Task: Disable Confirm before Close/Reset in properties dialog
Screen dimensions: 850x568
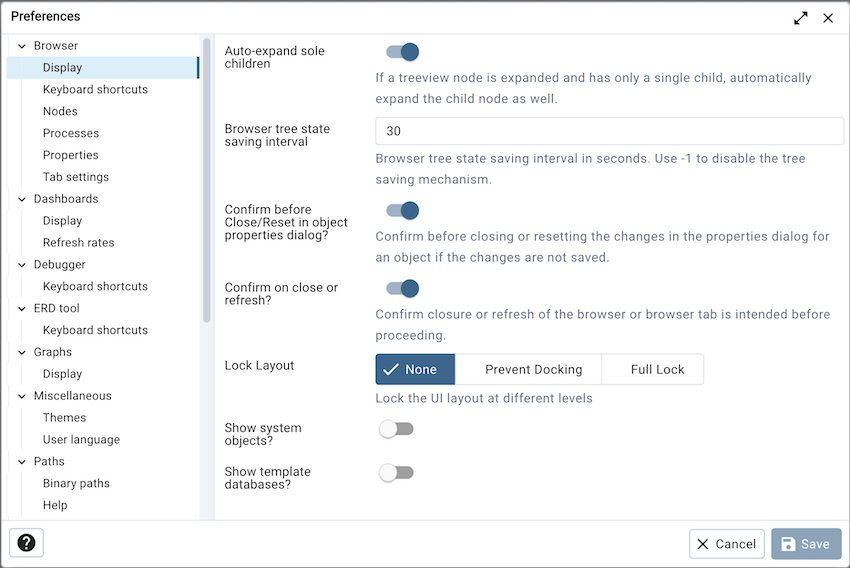Action: pos(402,211)
